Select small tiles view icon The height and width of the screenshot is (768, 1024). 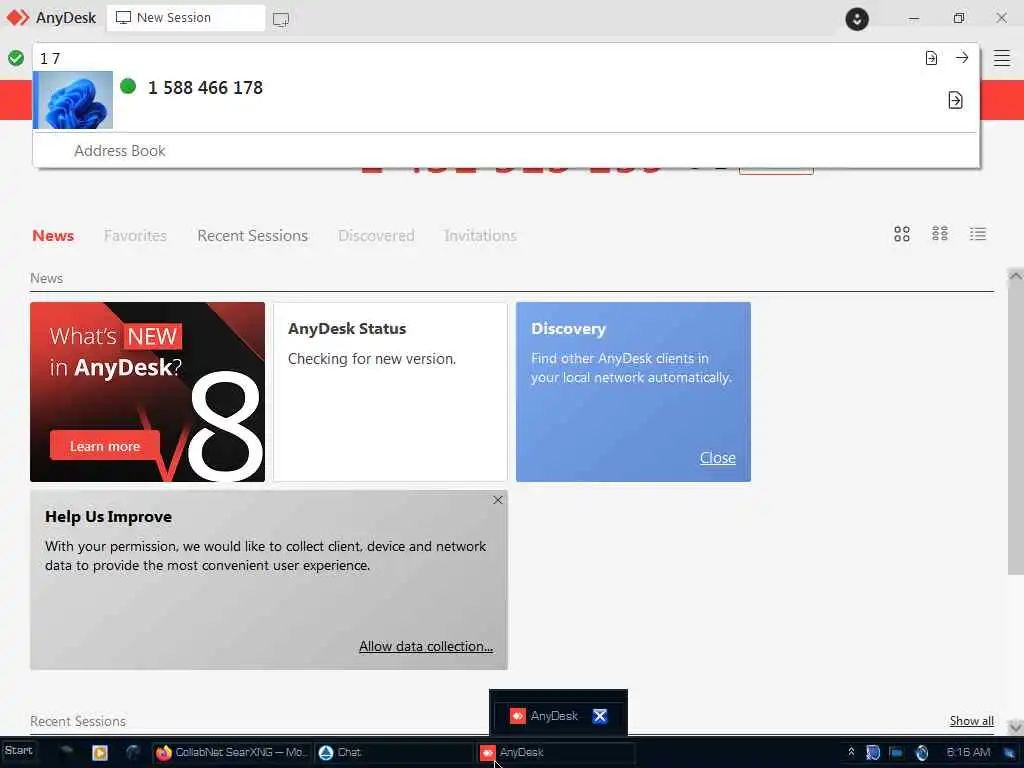point(940,234)
